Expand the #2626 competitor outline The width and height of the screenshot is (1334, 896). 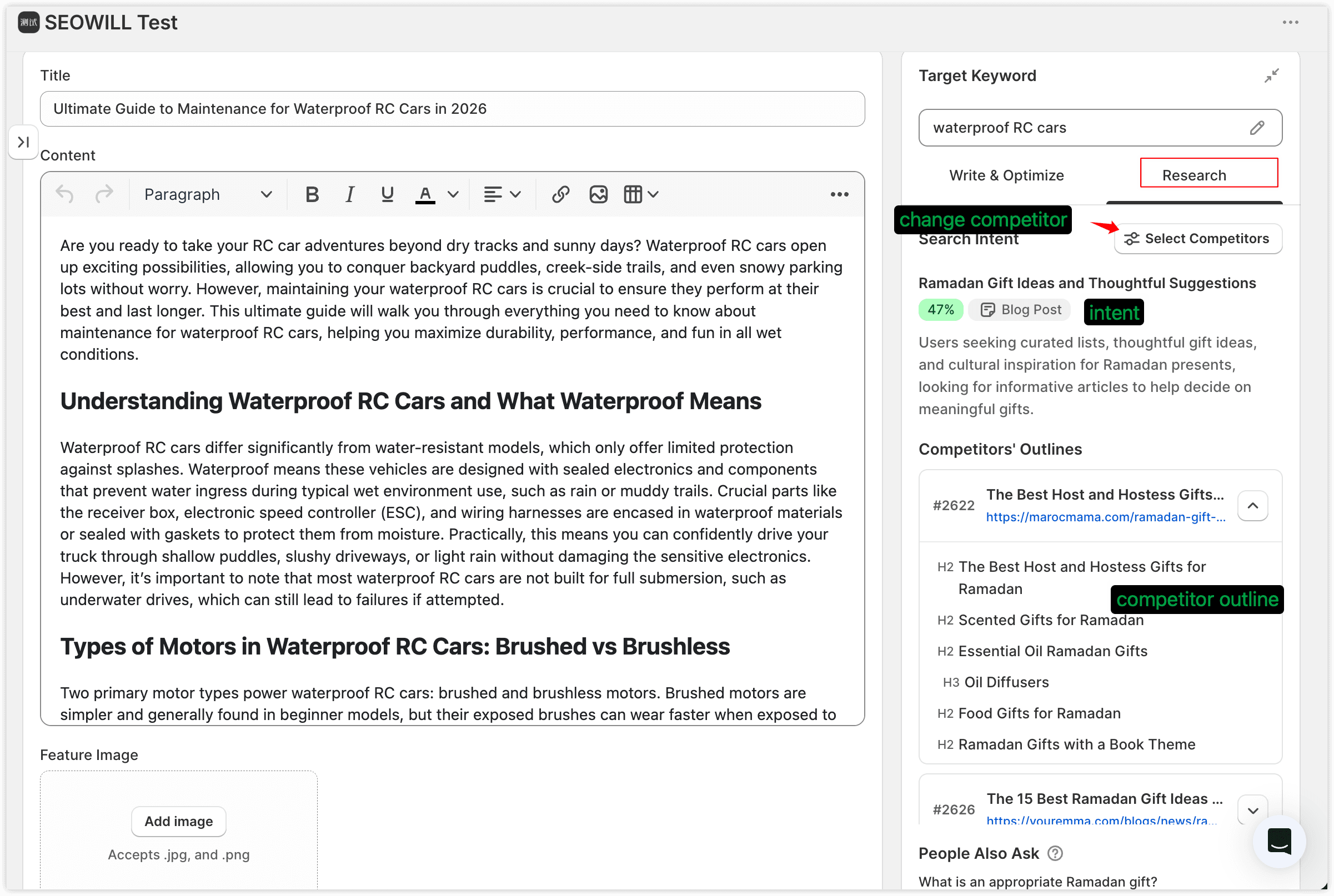coord(1252,810)
